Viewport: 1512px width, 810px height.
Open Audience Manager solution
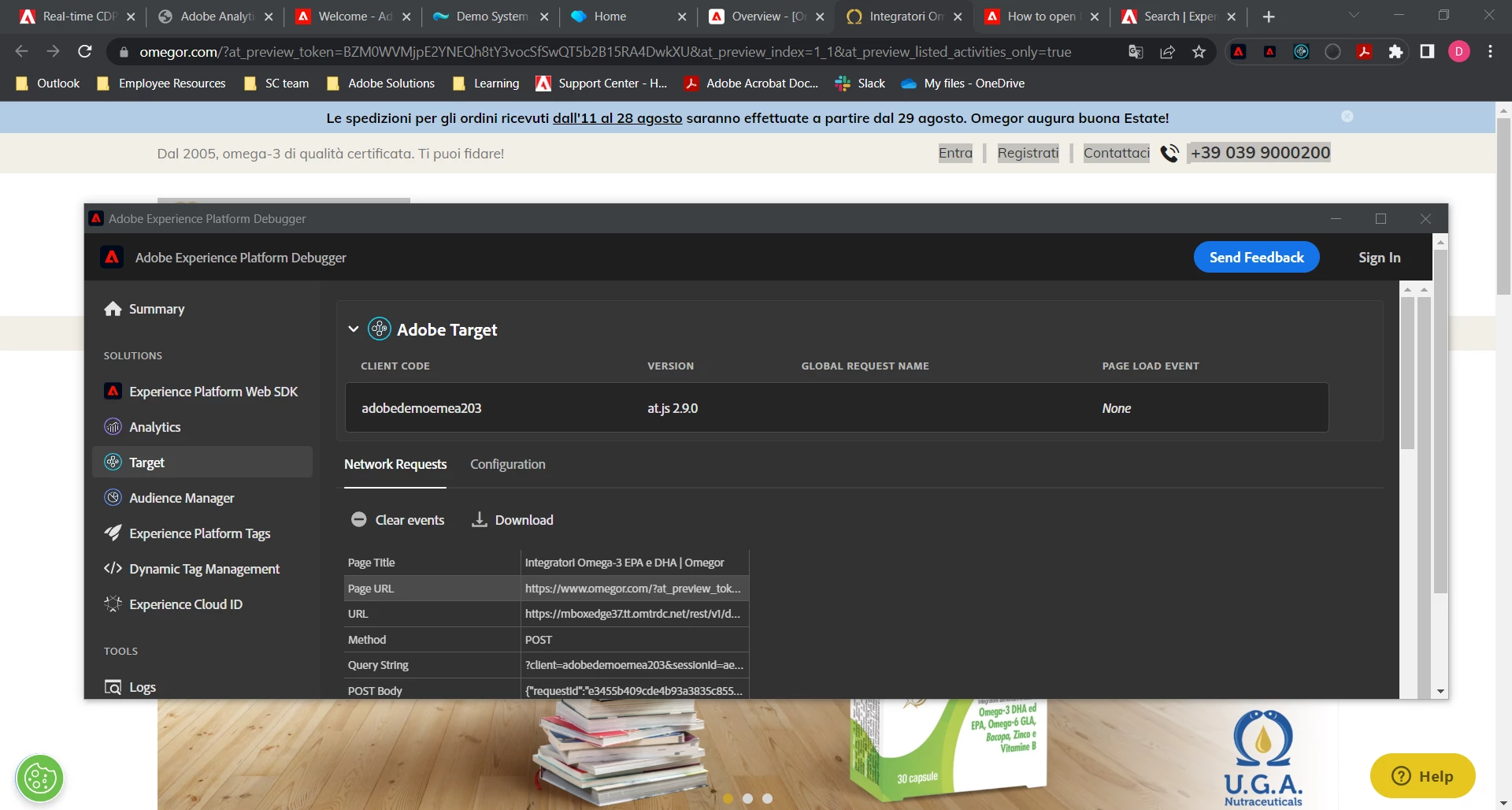pyautogui.click(x=169, y=498)
